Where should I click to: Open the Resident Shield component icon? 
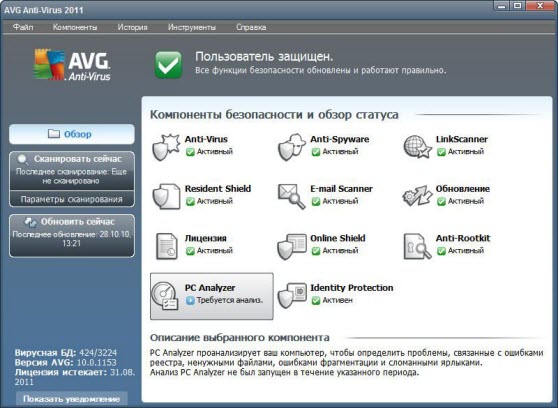coord(166,196)
